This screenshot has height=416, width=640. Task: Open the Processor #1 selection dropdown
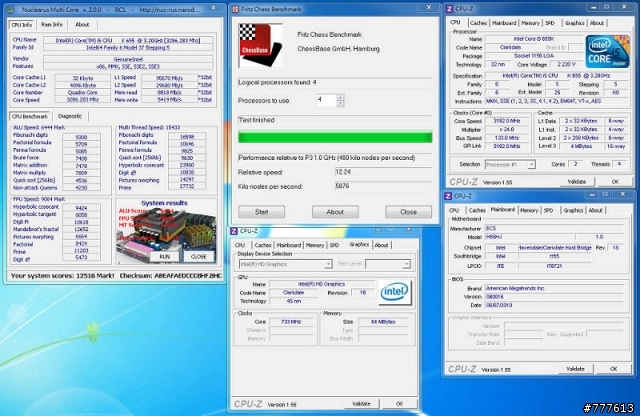point(531,165)
